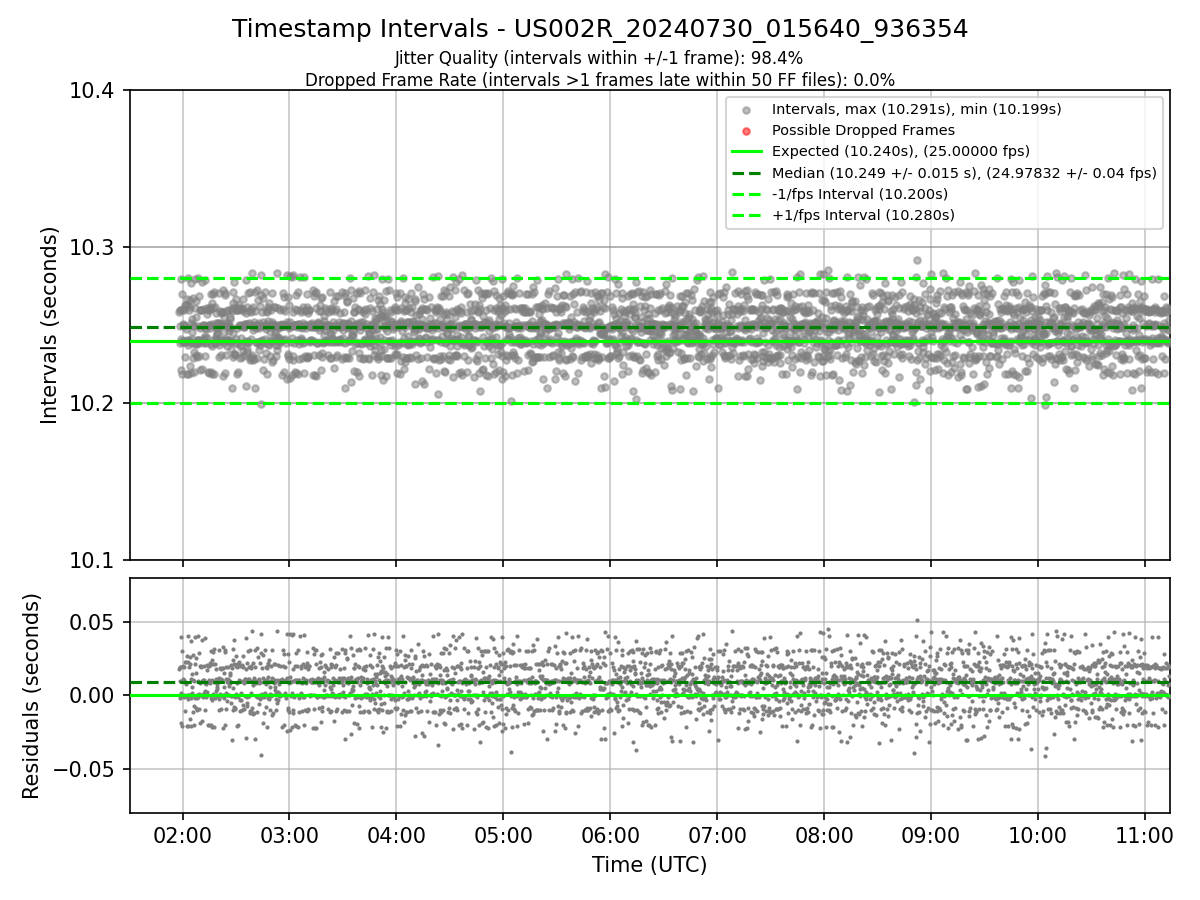Click legend entry 'Expected (10.240s), (25.00000 fps)'
Viewport: 1200px width, 900px height.
(x=901, y=151)
